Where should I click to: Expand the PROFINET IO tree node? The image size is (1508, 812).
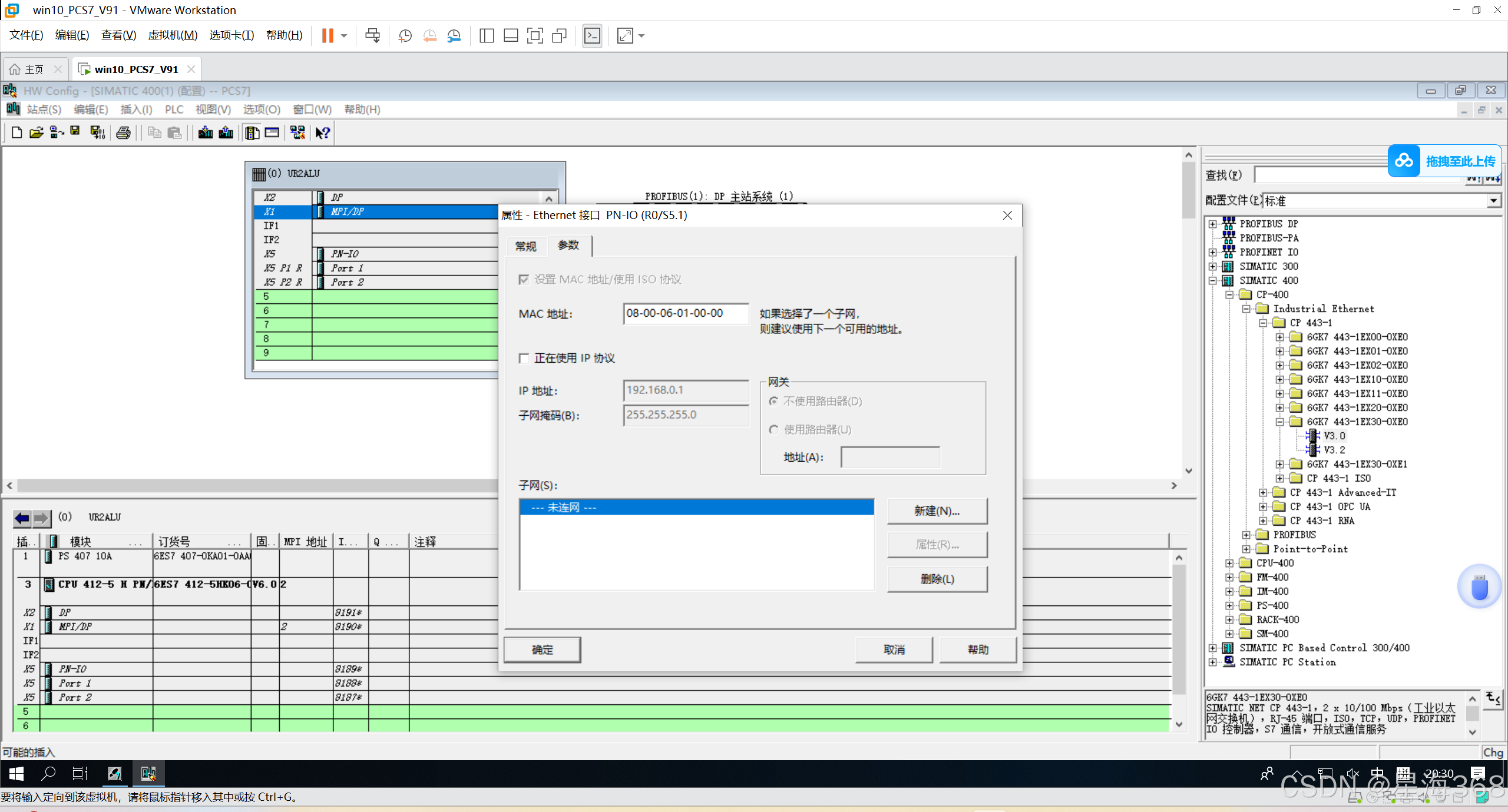(1212, 252)
